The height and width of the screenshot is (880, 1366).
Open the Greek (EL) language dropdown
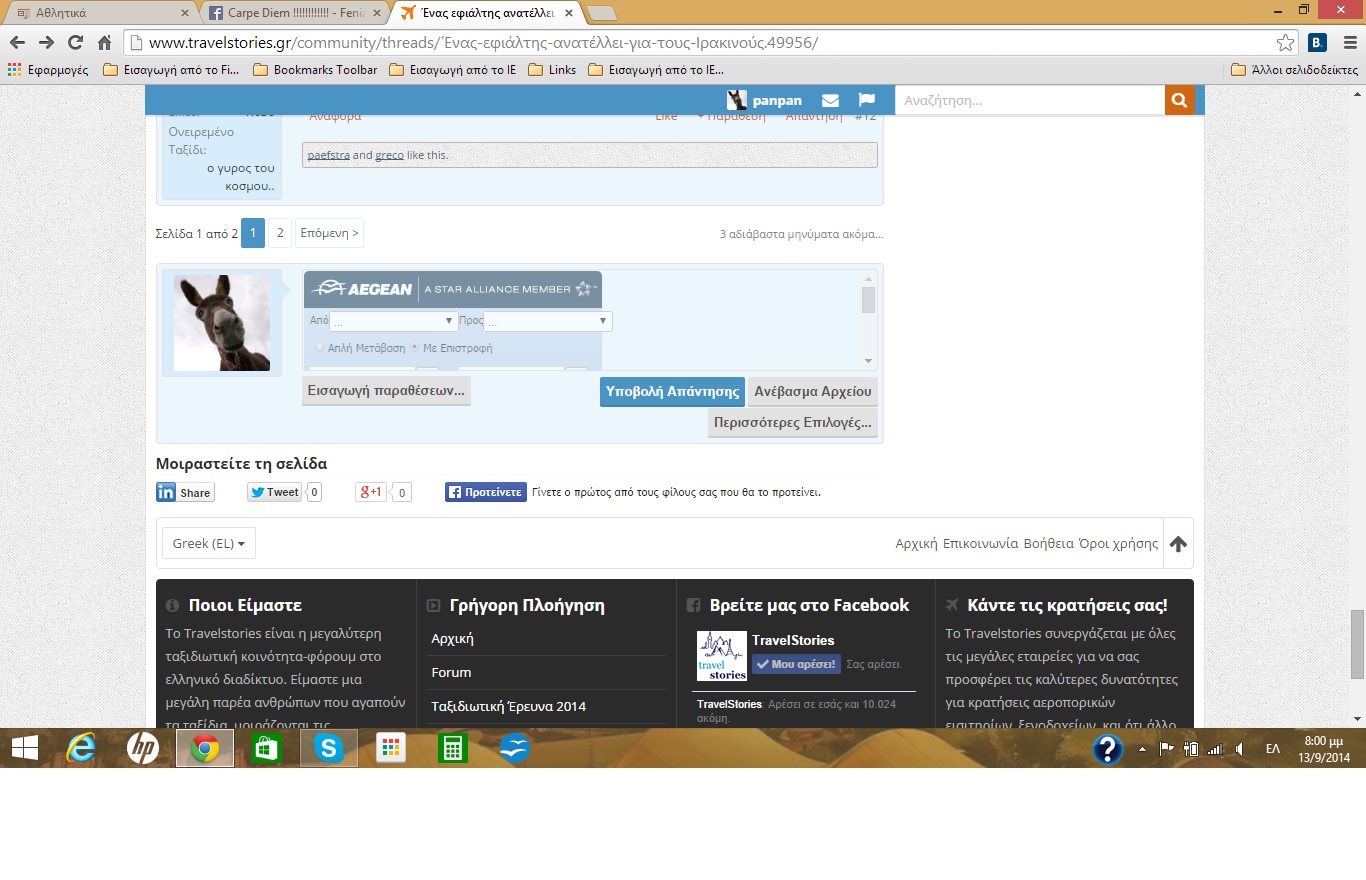click(x=208, y=543)
